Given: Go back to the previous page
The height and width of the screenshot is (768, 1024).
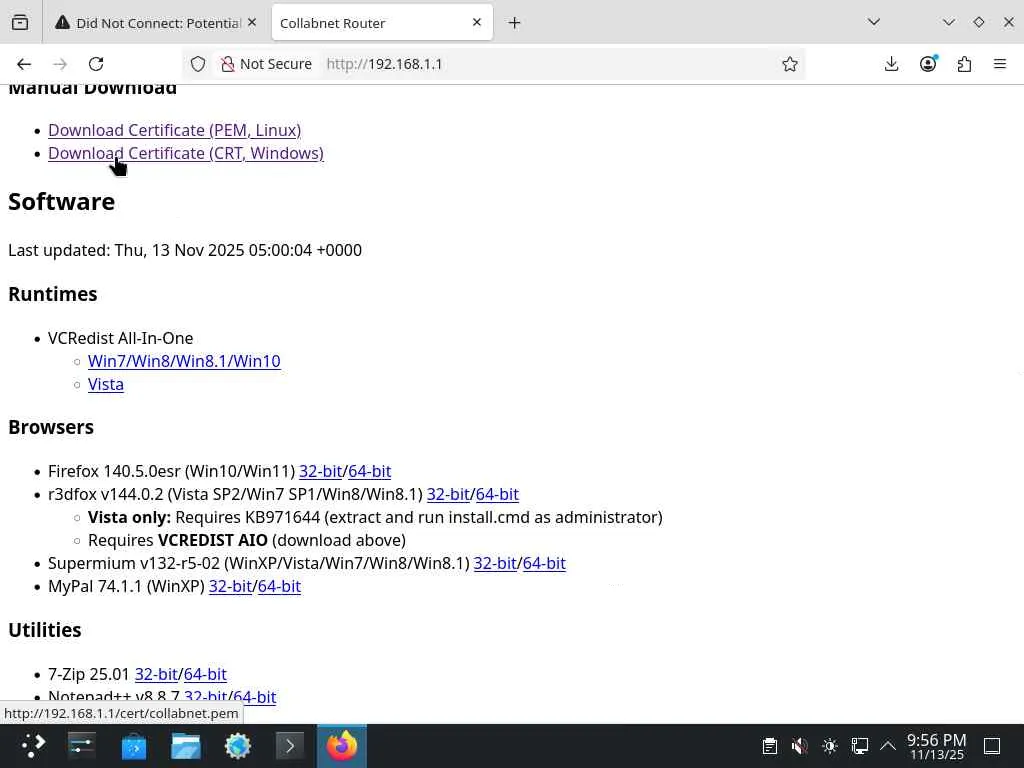Looking at the screenshot, I should (x=24, y=64).
